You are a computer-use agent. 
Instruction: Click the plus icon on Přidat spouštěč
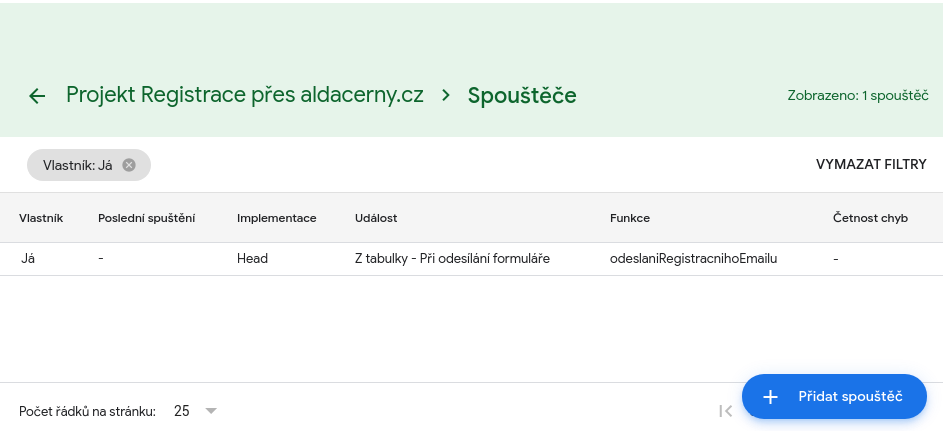[x=770, y=397]
